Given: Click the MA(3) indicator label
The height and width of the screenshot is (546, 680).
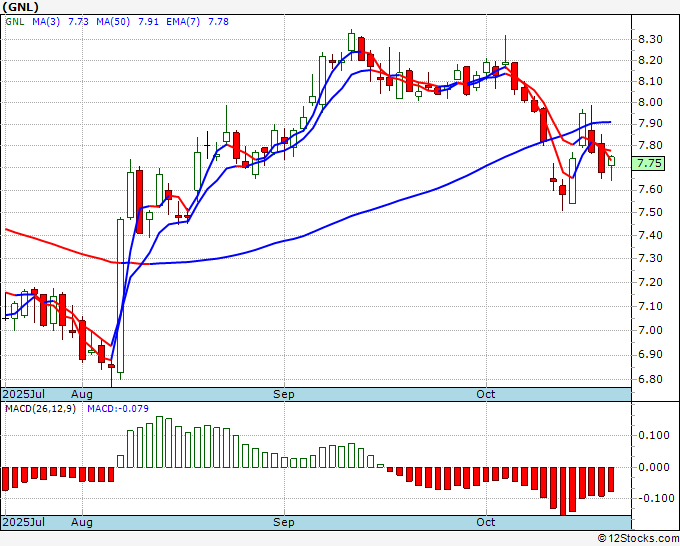Looking at the screenshot, I should 46,22.
